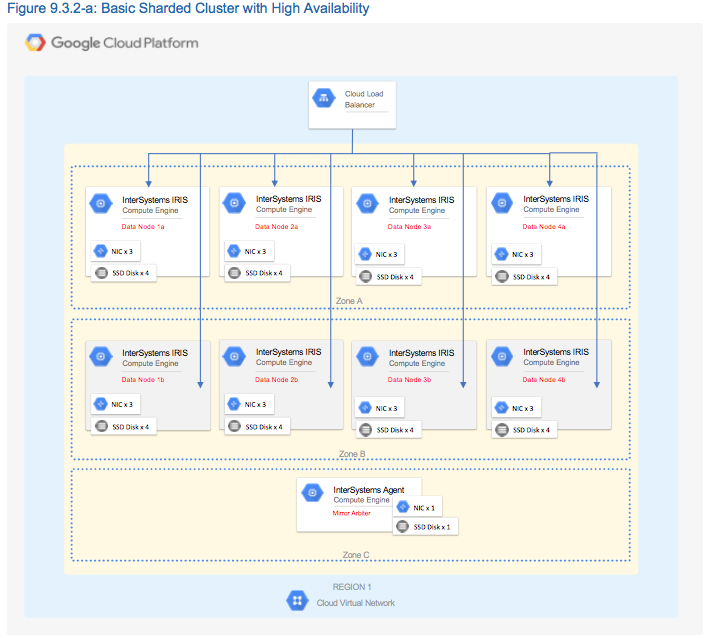The height and width of the screenshot is (638, 707).
Task: Click the SSD Disk x 1 icon of Mirror Arbiter
Action: click(402, 526)
